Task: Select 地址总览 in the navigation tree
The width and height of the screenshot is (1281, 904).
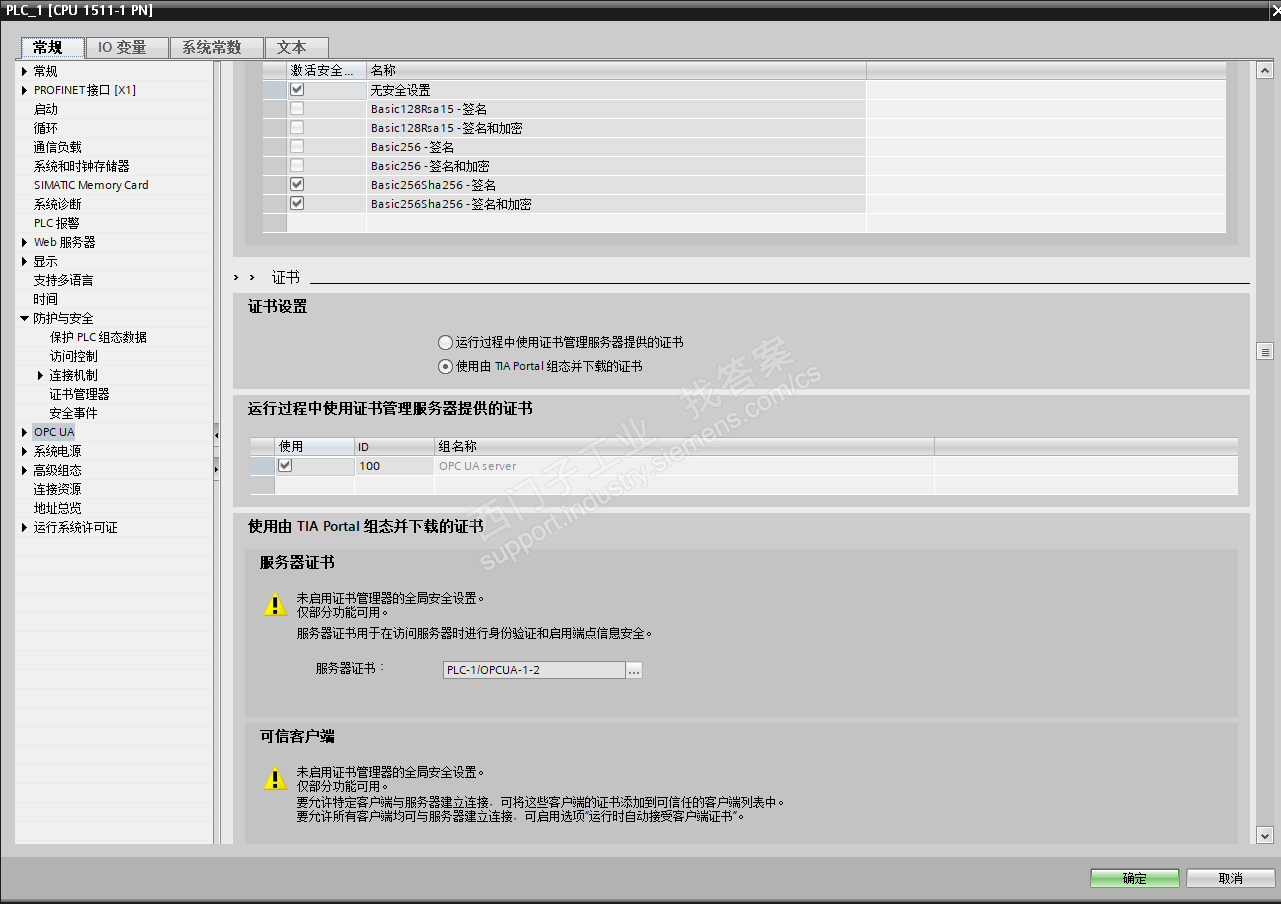Action: coord(58,508)
